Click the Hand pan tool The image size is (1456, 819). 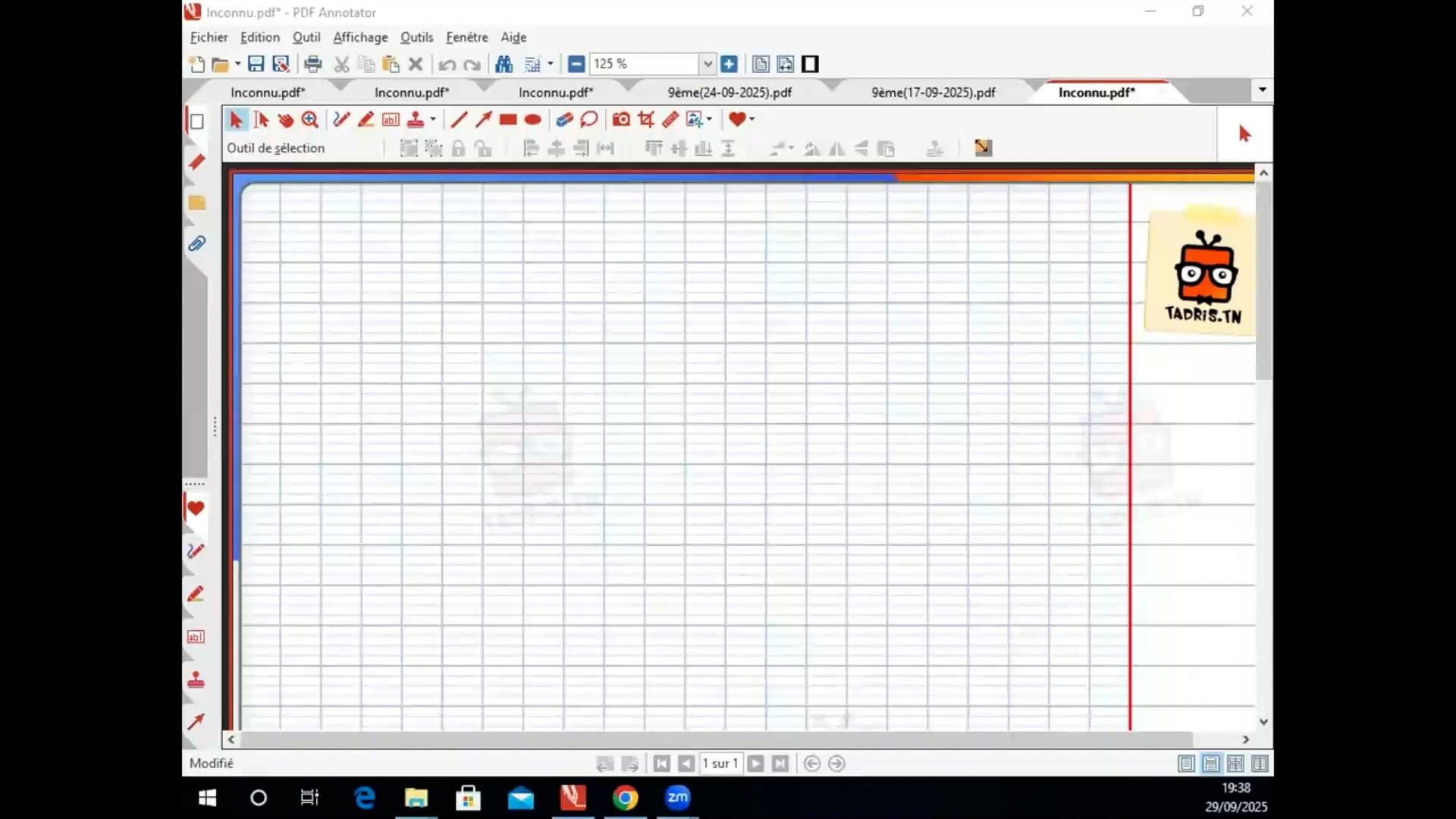pos(285,119)
